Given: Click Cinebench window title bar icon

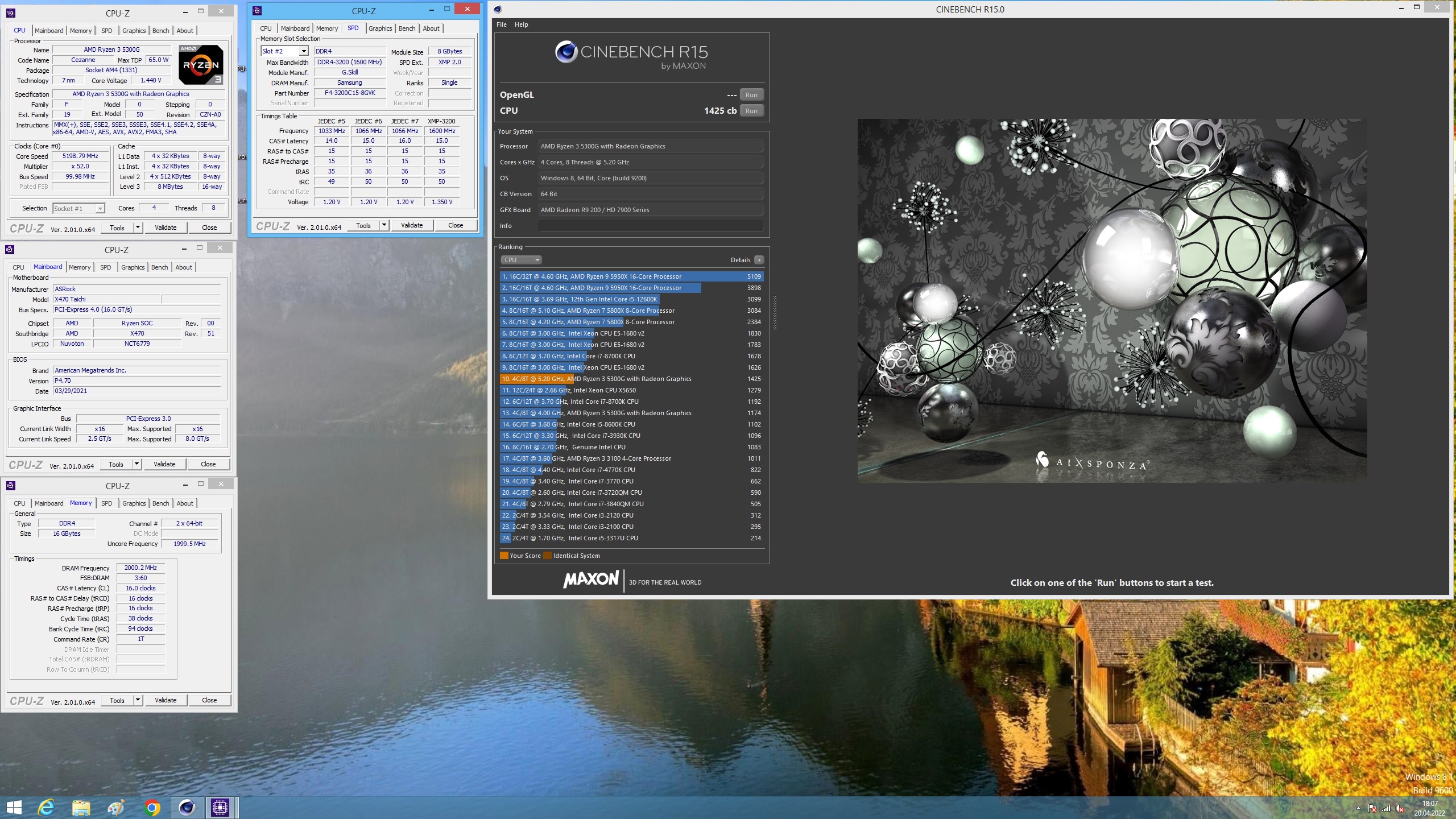Looking at the screenshot, I should pyautogui.click(x=498, y=9).
